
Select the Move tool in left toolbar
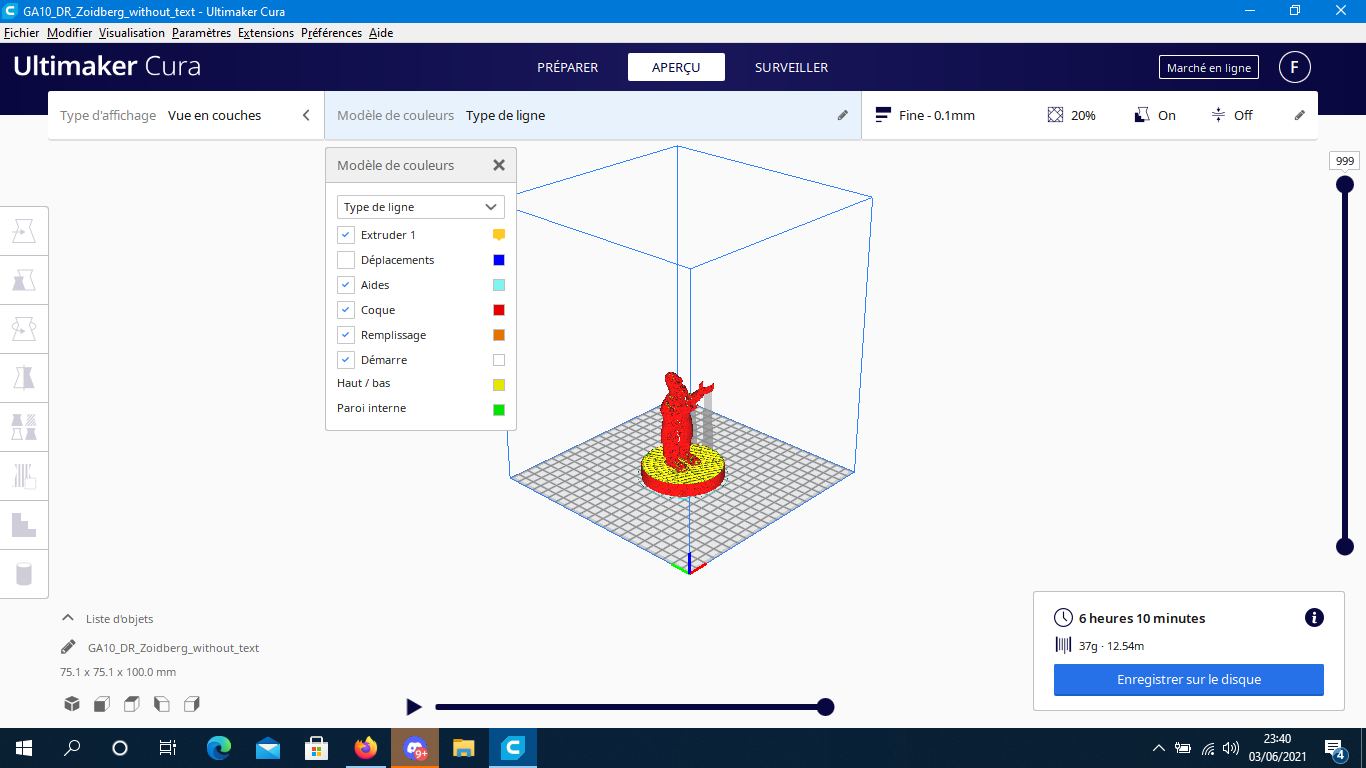pos(24,231)
